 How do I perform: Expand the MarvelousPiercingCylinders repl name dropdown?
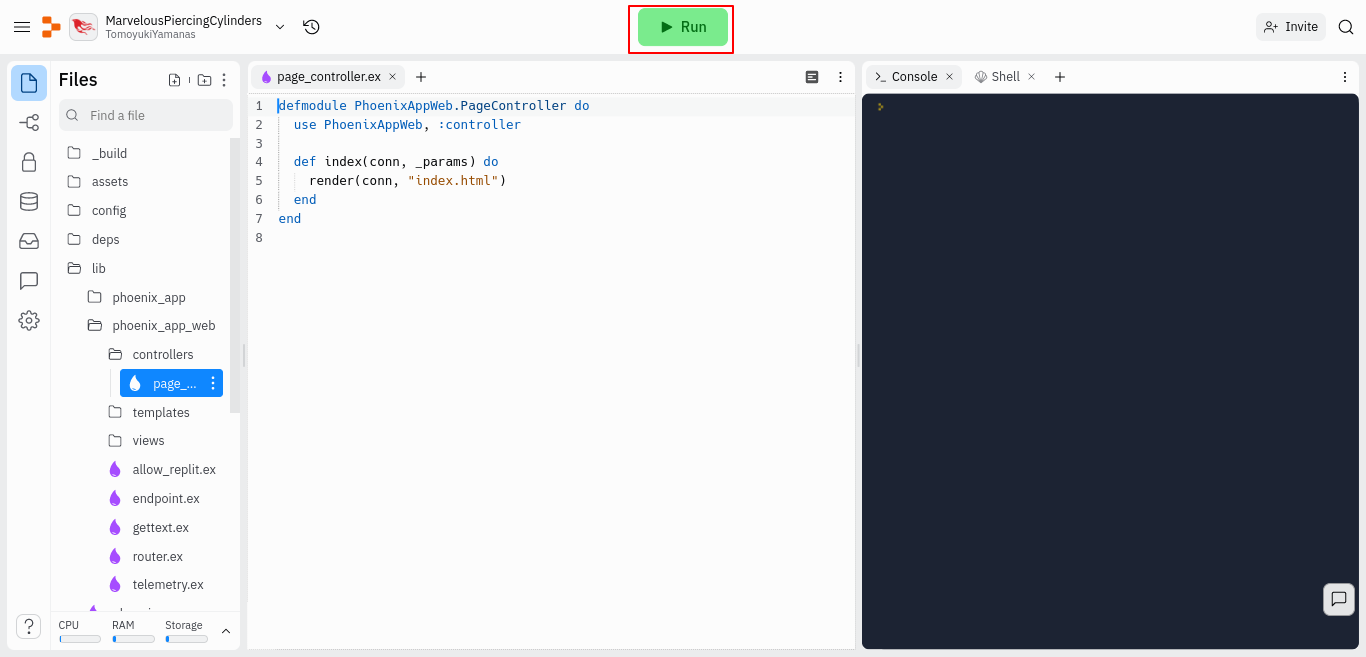point(280,27)
